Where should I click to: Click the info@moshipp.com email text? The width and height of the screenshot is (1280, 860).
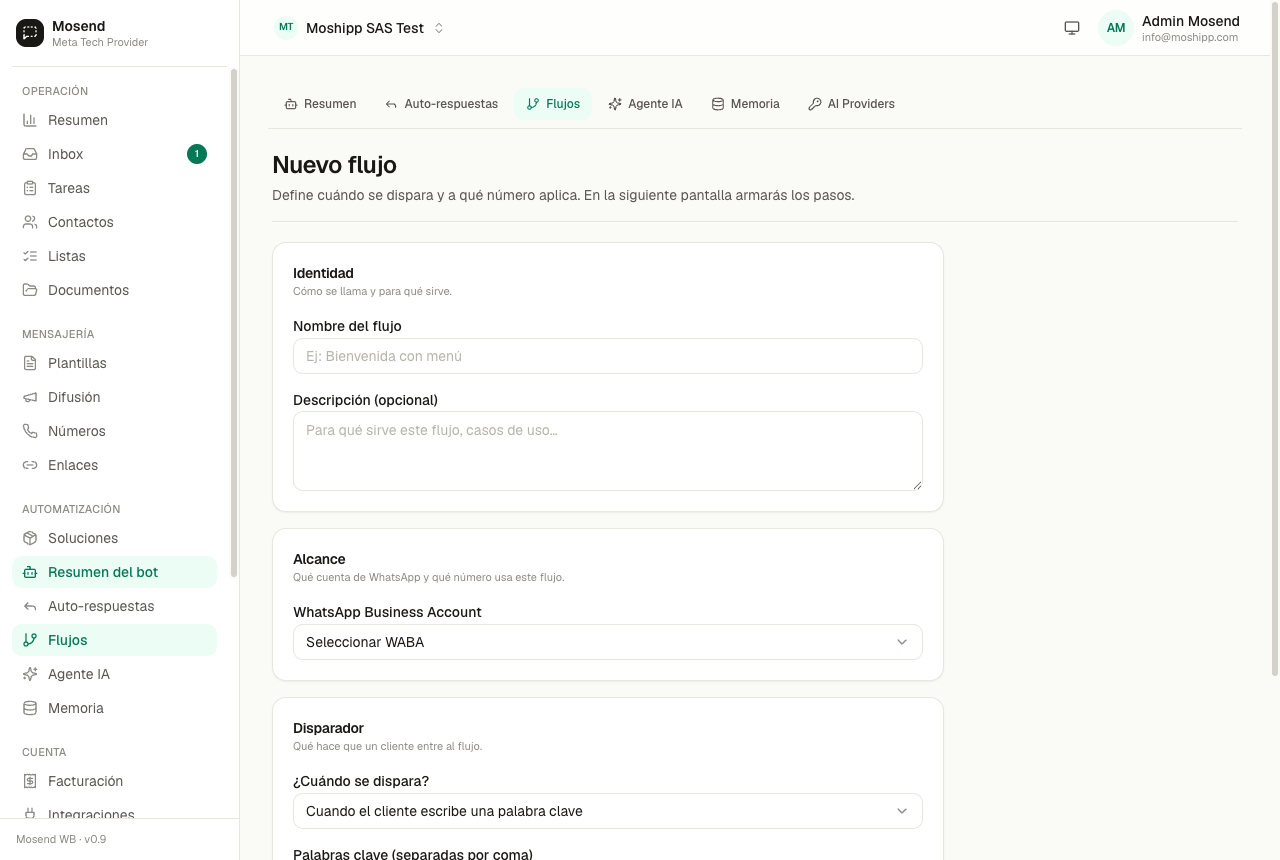(1190, 37)
